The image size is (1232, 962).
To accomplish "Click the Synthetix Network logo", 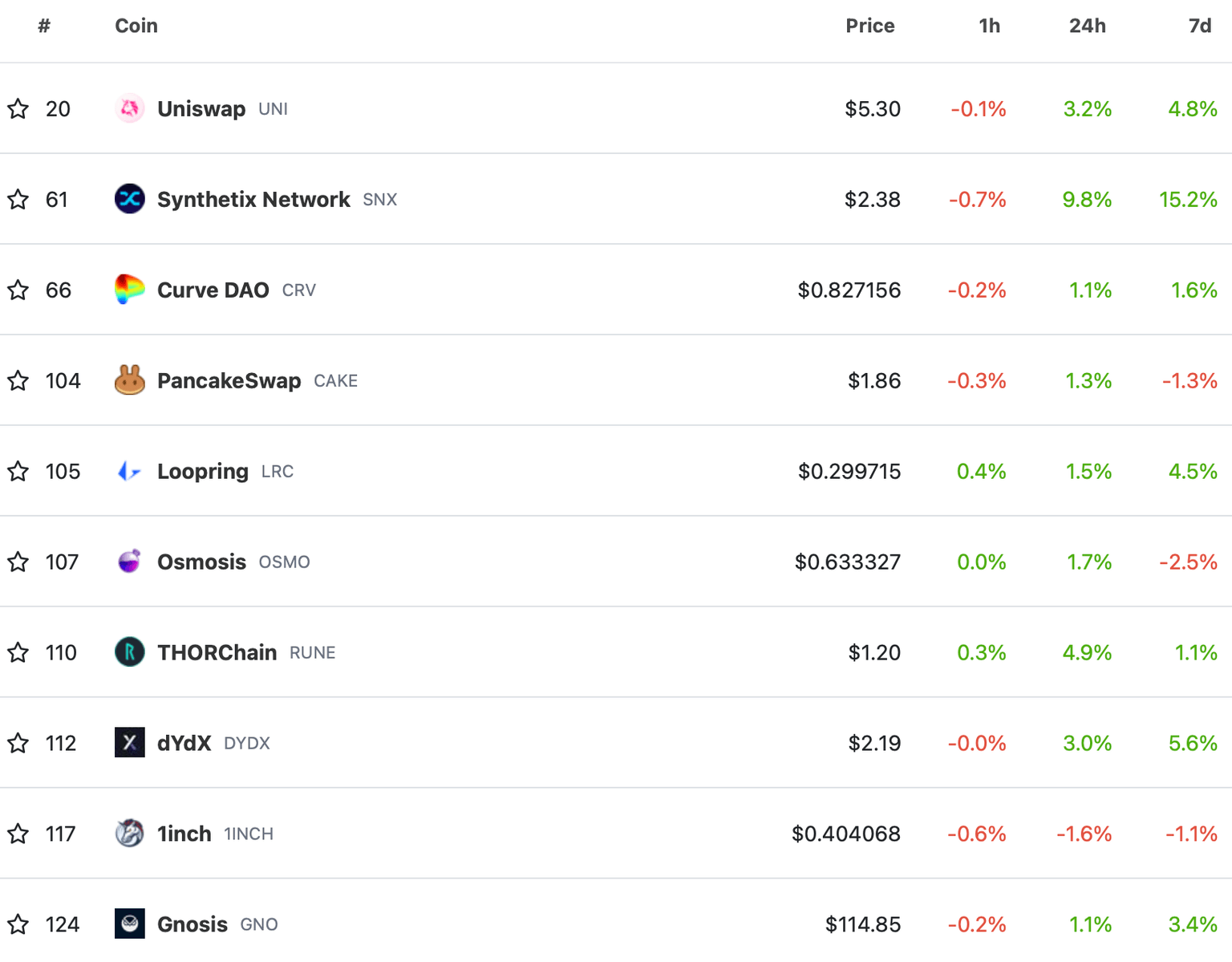I will pos(130,200).
